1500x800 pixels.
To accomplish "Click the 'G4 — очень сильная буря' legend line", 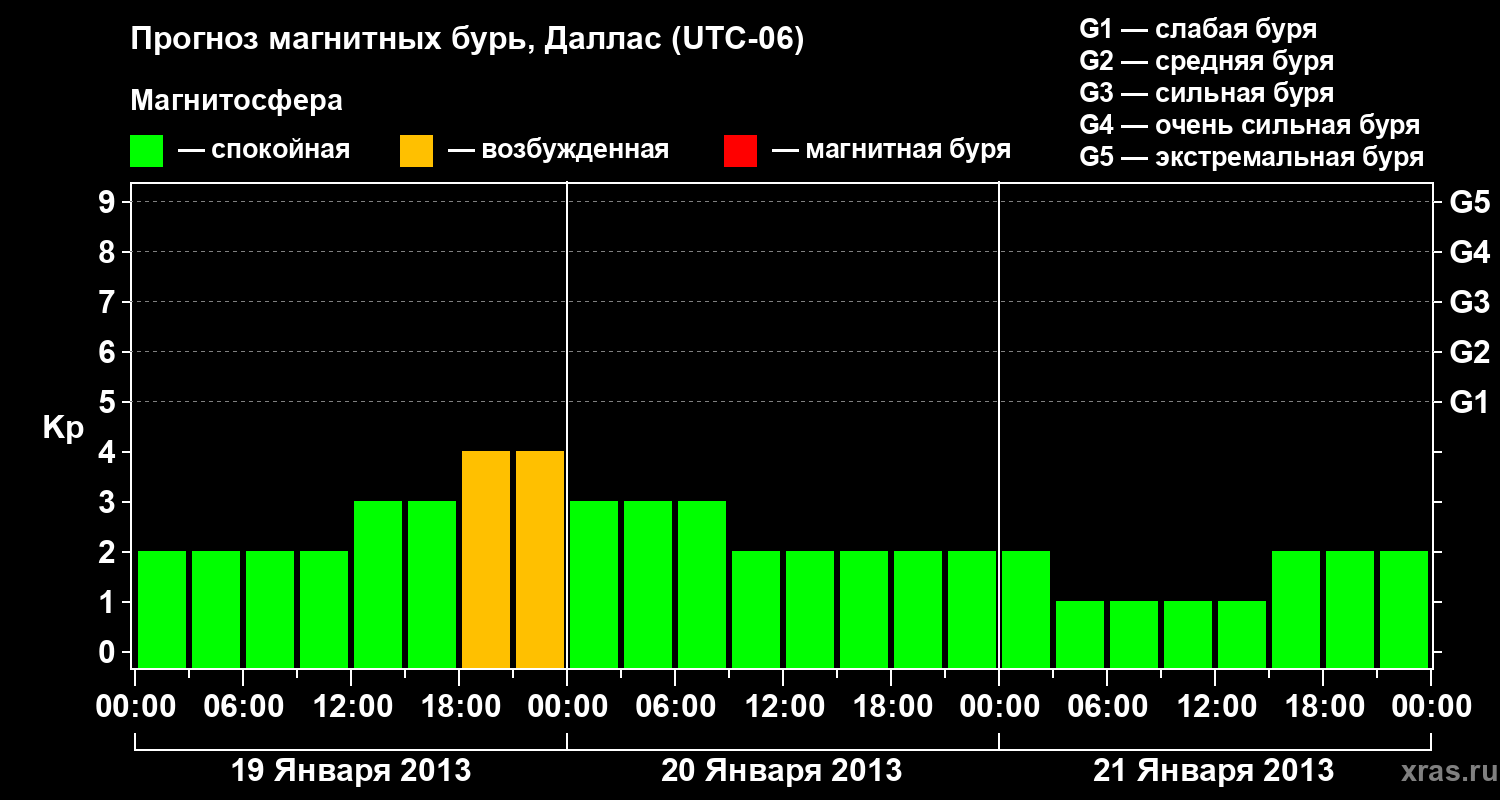I will click(x=1250, y=125).
